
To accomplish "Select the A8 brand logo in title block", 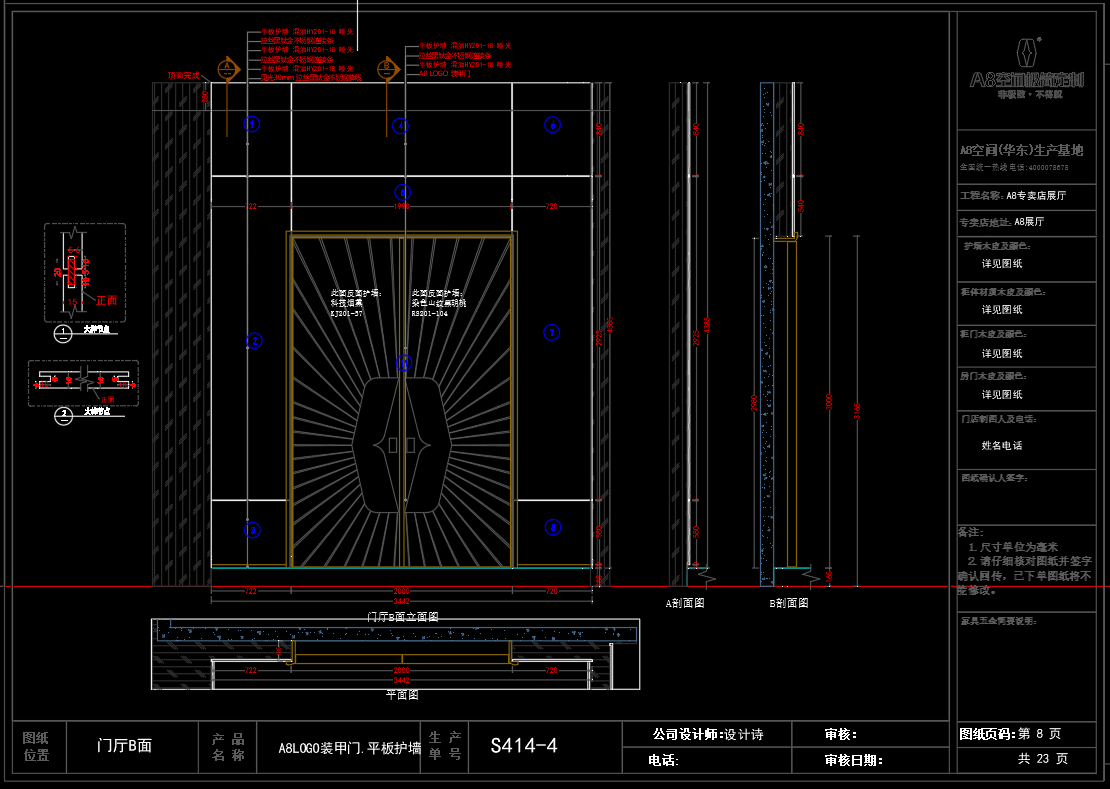I will coord(1026,68).
